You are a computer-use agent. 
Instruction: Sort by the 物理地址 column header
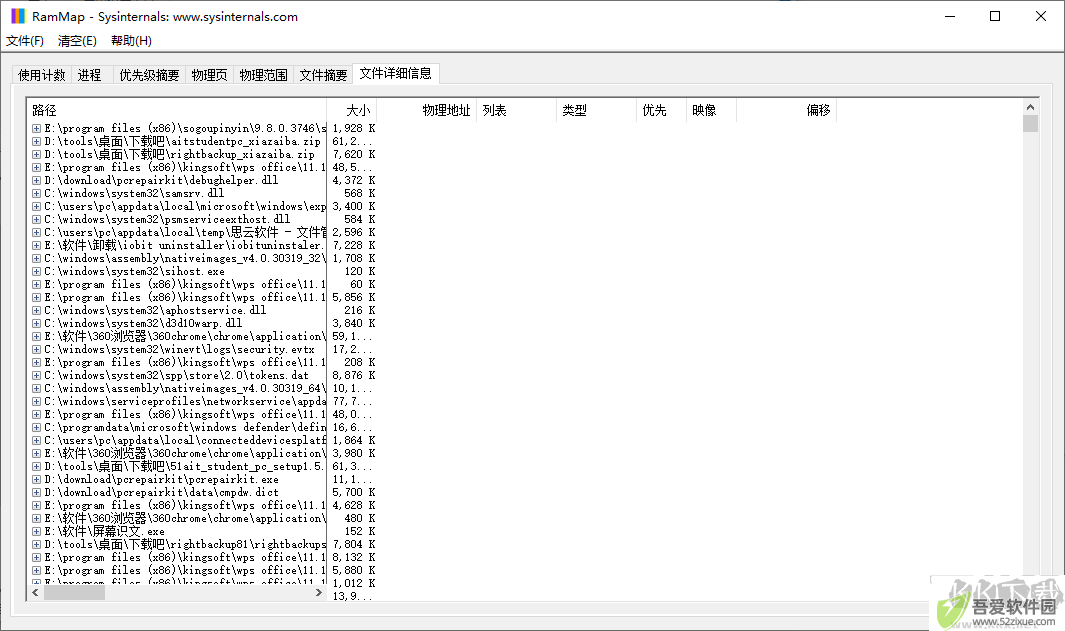[427, 110]
